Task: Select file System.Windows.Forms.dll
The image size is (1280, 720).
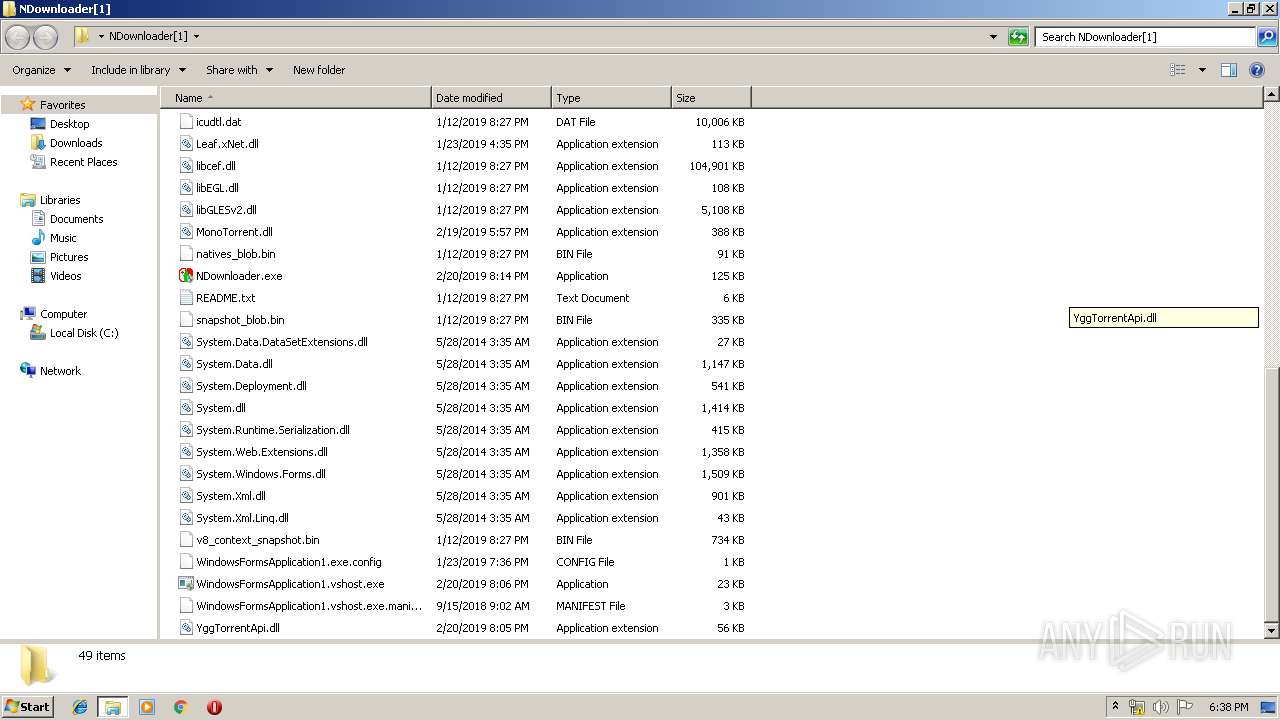Action: 261,474
